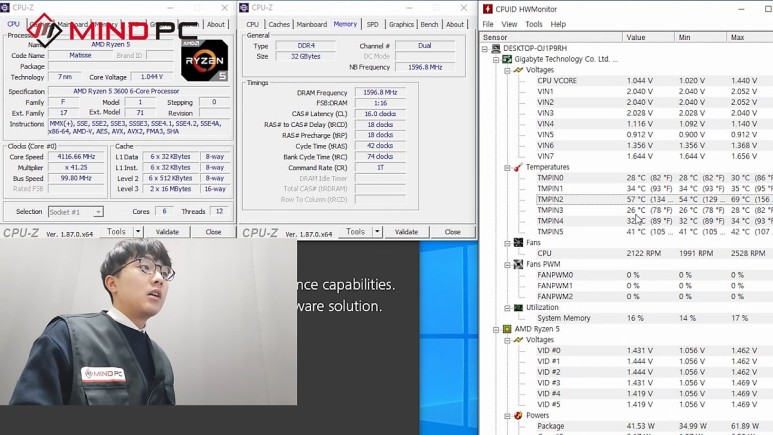Click the fan icon beside Fans

point(518,243)
